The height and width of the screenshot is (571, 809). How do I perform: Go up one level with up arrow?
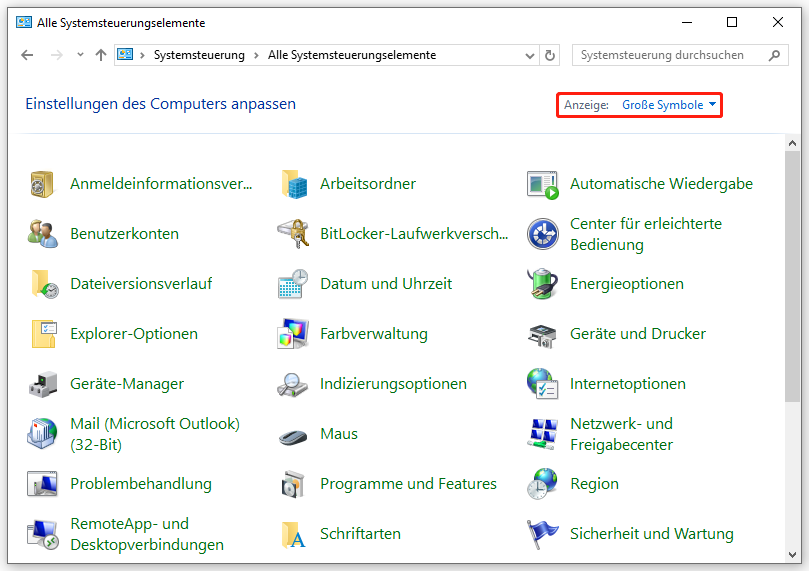[101, 55]
